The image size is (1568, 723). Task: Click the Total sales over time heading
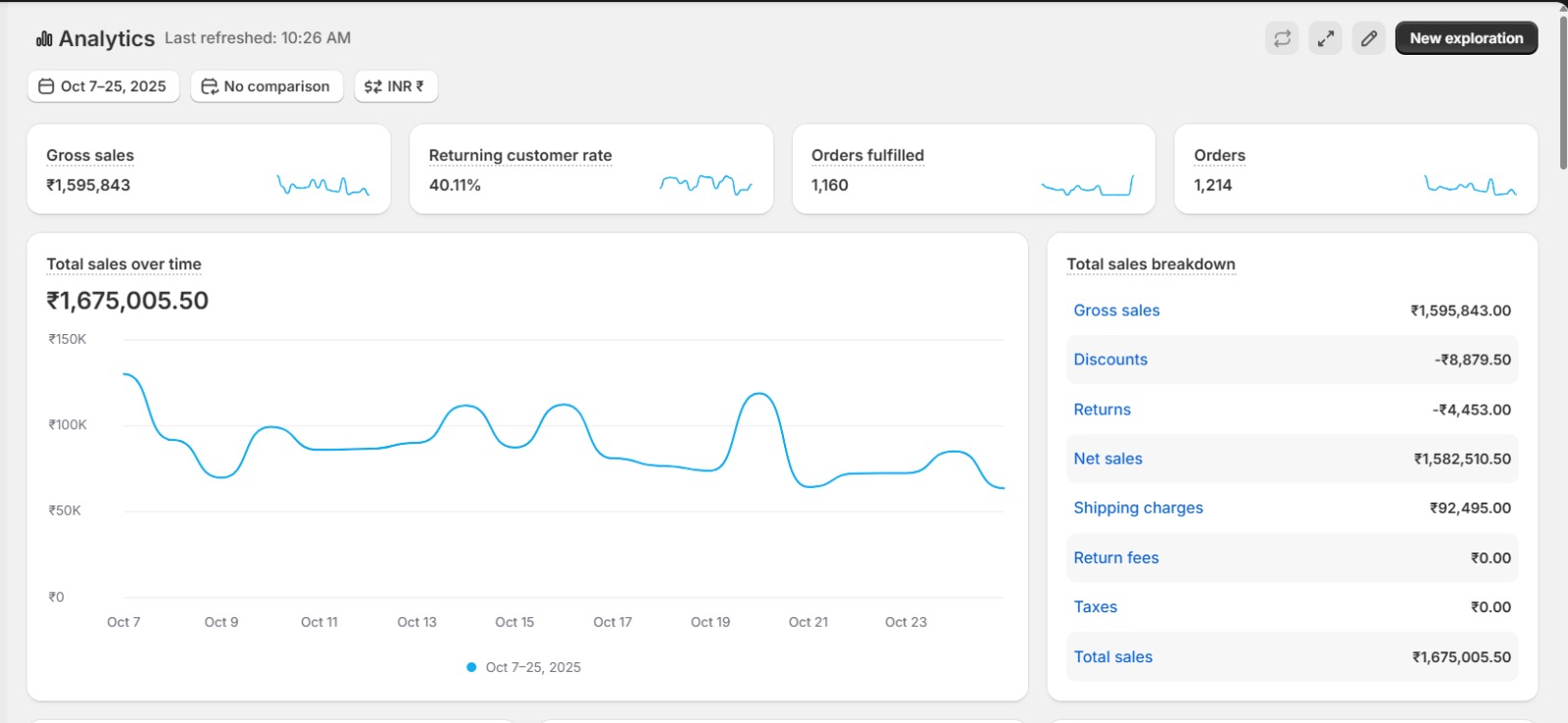pos(123,265)
